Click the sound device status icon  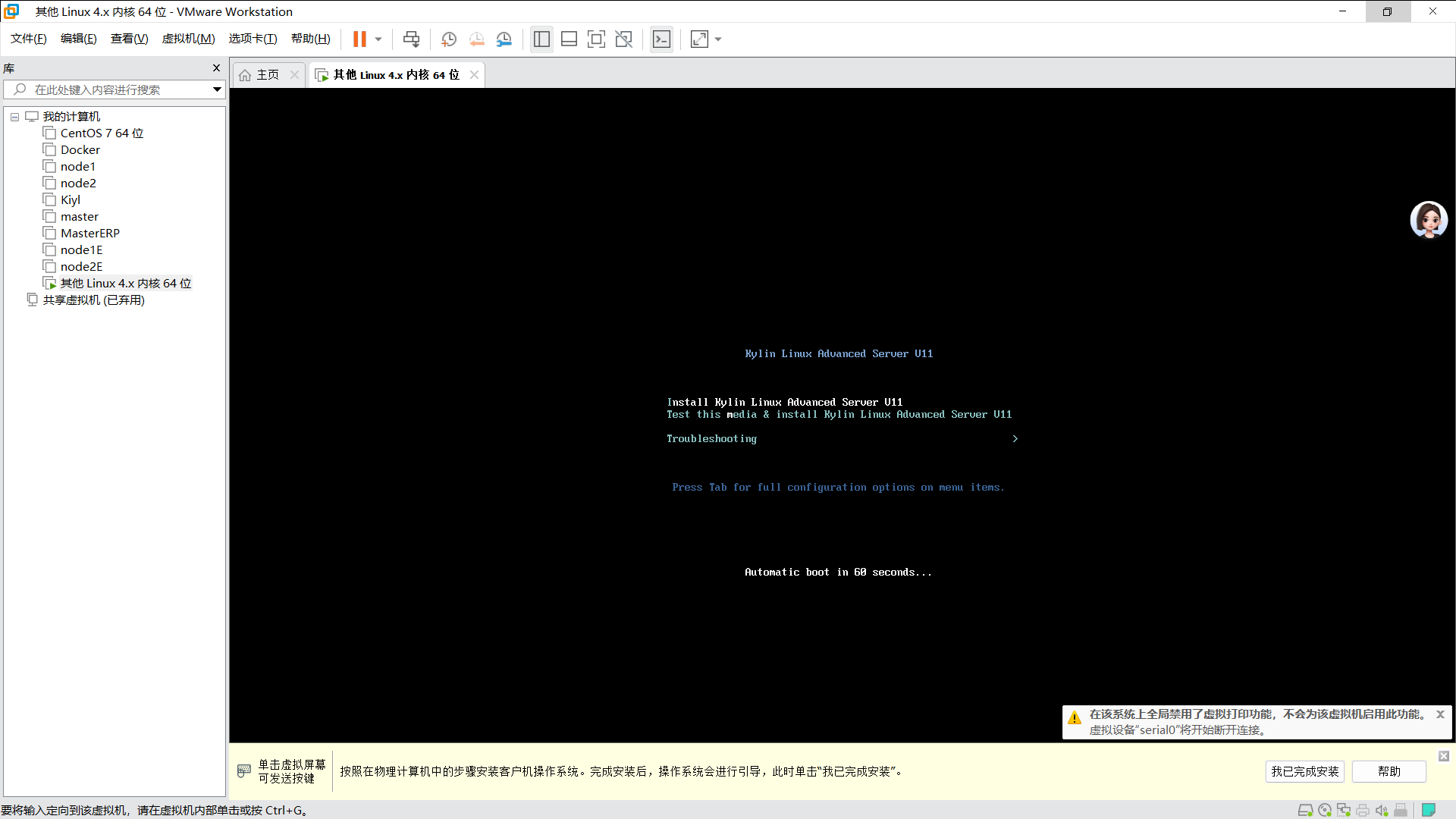(x=1382, y=810)
